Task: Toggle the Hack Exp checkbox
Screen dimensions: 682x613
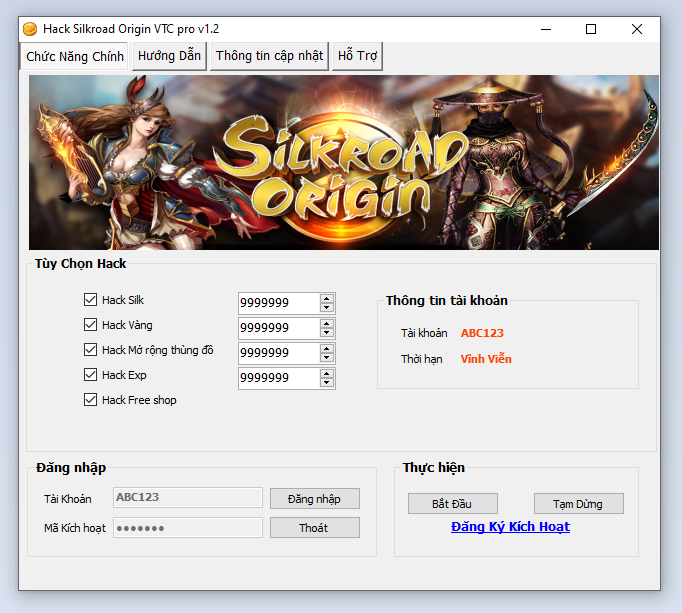Action: click(x=91, y=375)
